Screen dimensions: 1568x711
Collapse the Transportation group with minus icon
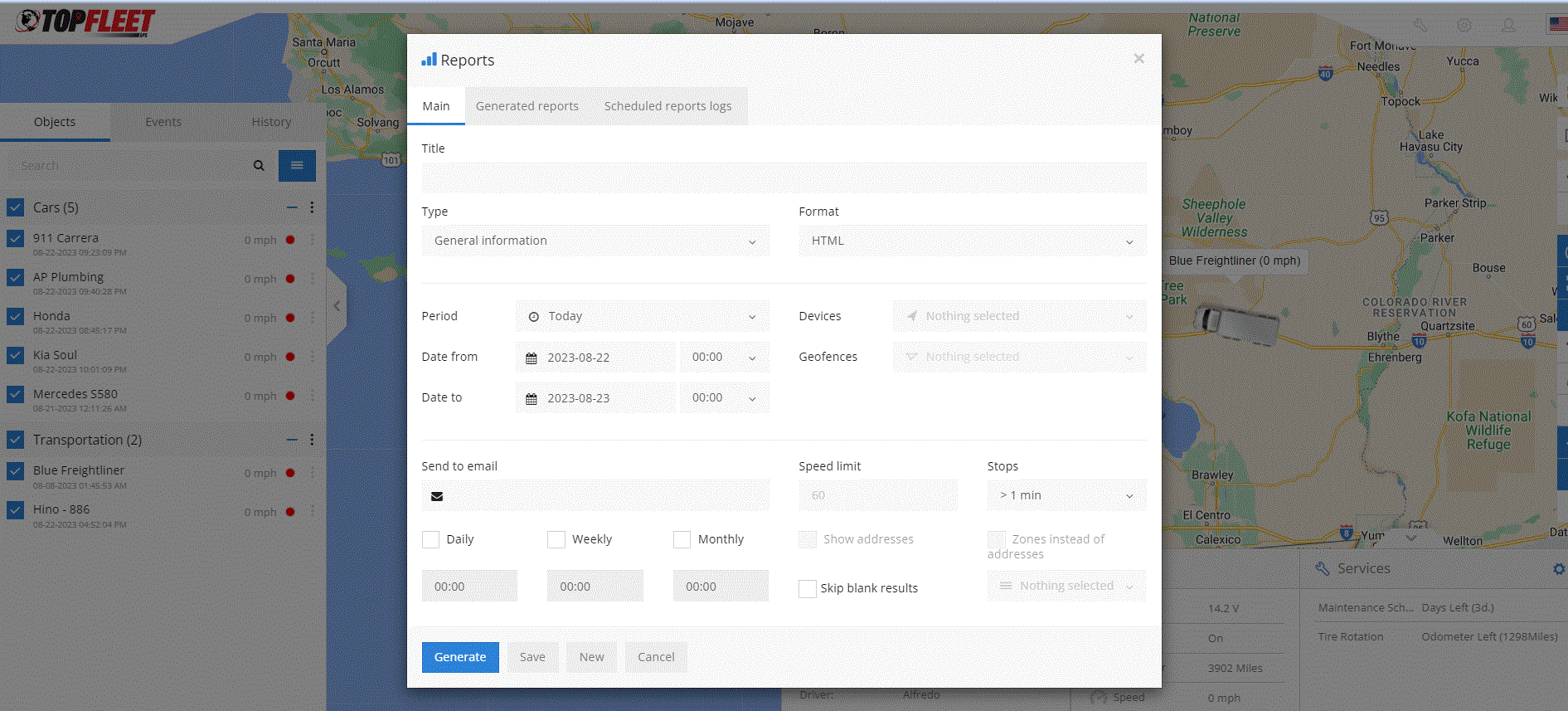tap(292, 440)
